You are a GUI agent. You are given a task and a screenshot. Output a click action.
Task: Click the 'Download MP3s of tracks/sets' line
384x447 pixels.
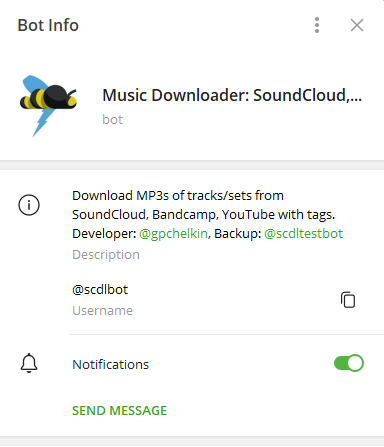[x=178, y=196]
